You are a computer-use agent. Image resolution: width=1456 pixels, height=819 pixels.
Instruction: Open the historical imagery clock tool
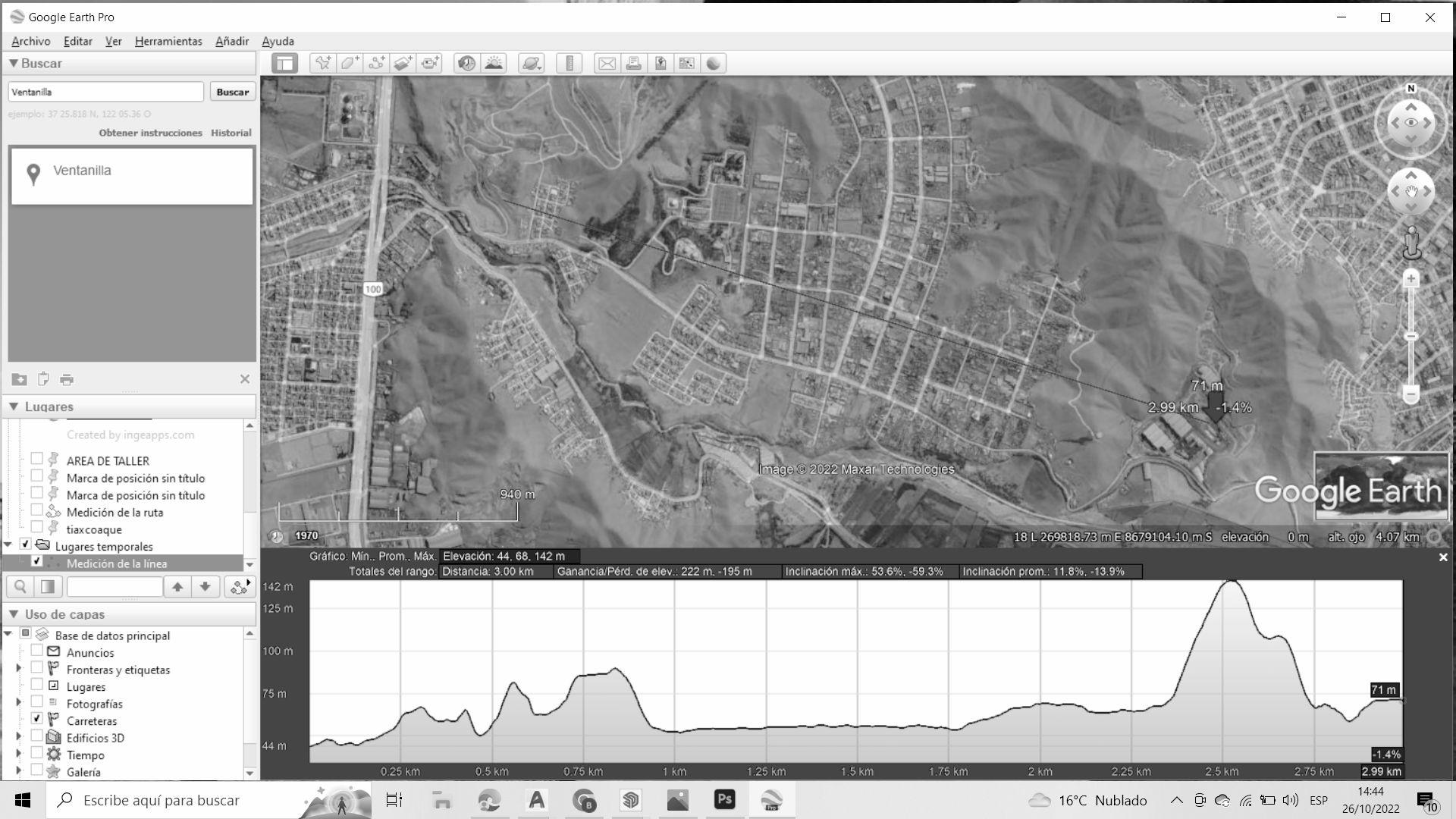(x=466, y=63)
